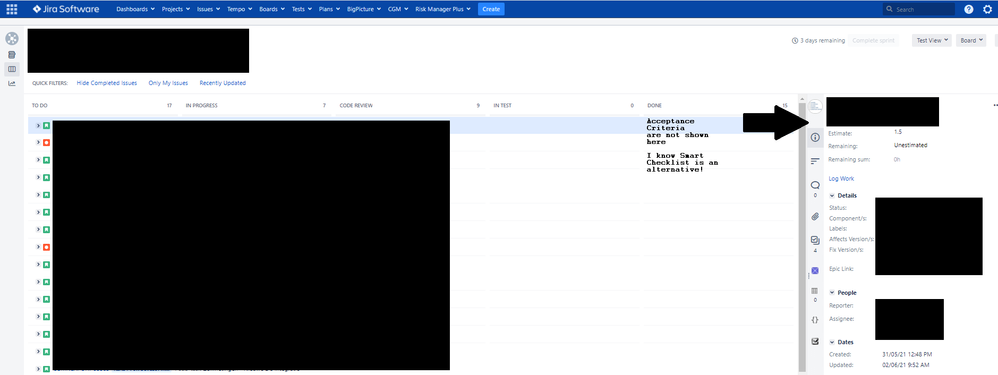
Task: Open the table icon showing 0
Action: [815, 291]
